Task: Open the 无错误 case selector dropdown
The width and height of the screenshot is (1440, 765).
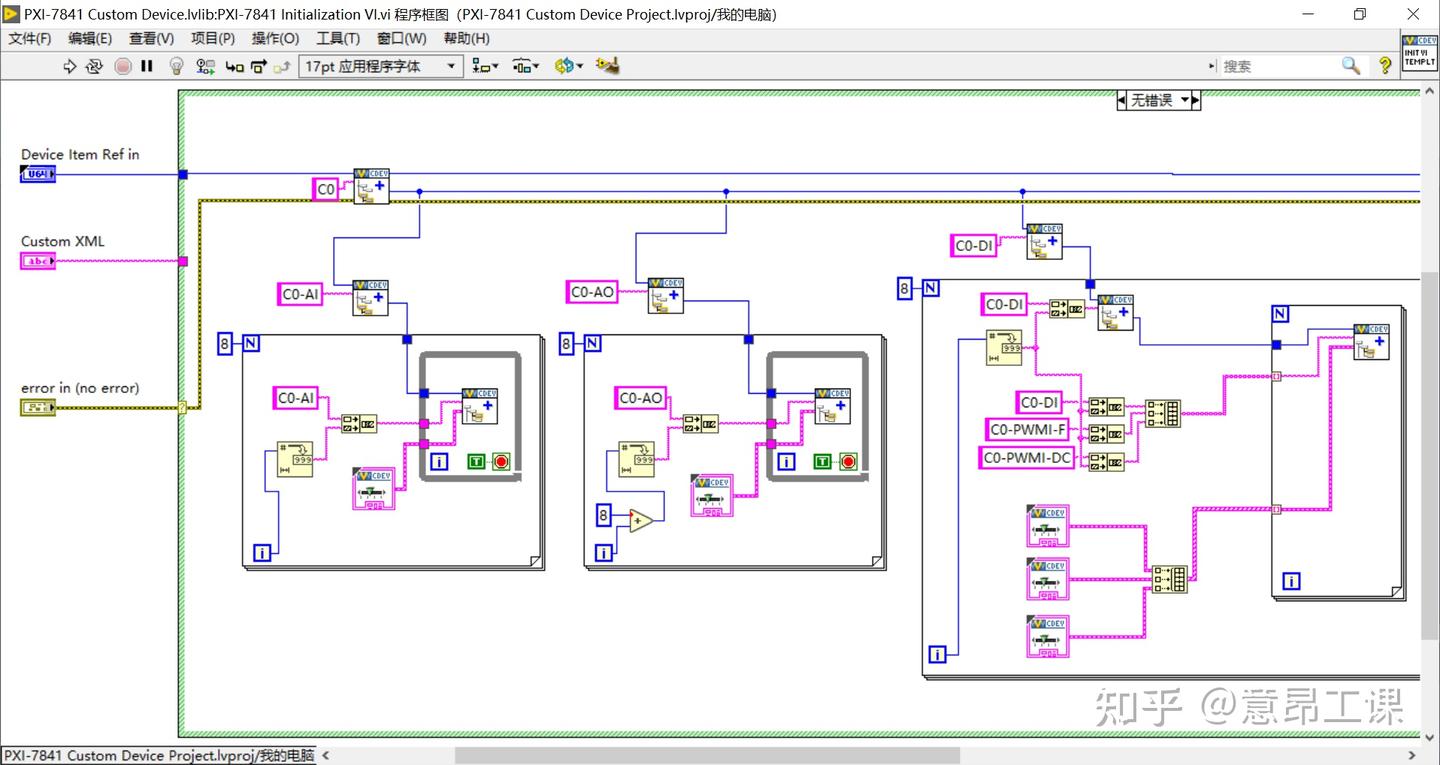Action: [1159, 100]
